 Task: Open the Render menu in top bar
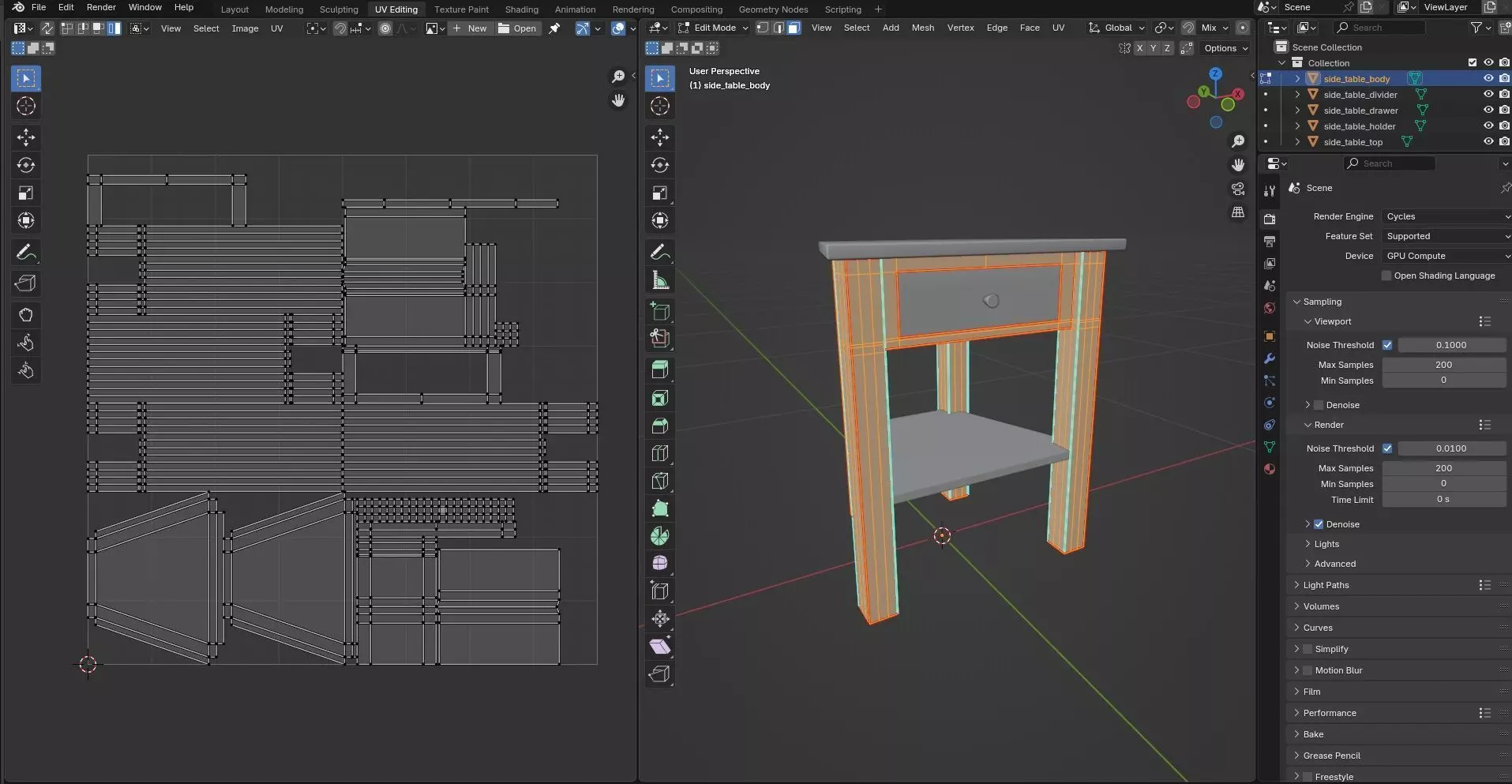tap(101, 7)
